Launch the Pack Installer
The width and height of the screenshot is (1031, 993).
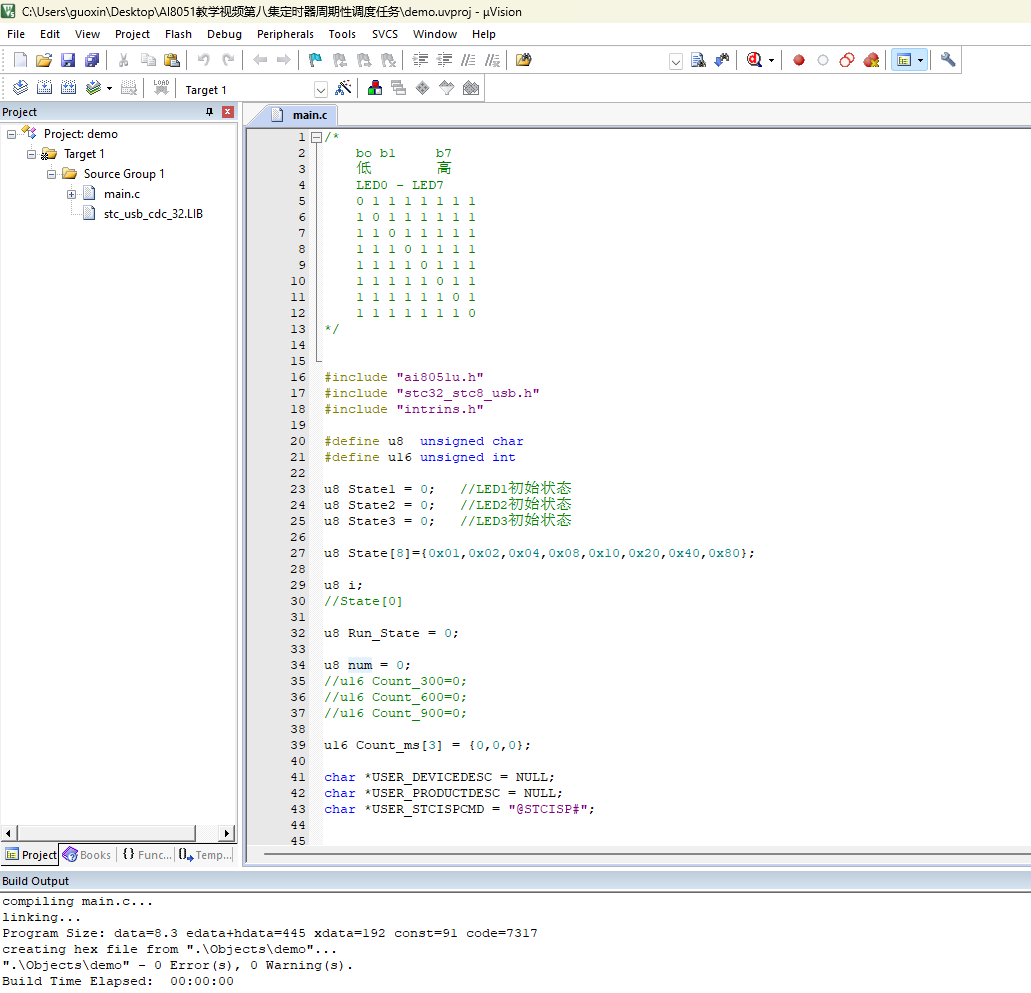click(x=471, y=88)
